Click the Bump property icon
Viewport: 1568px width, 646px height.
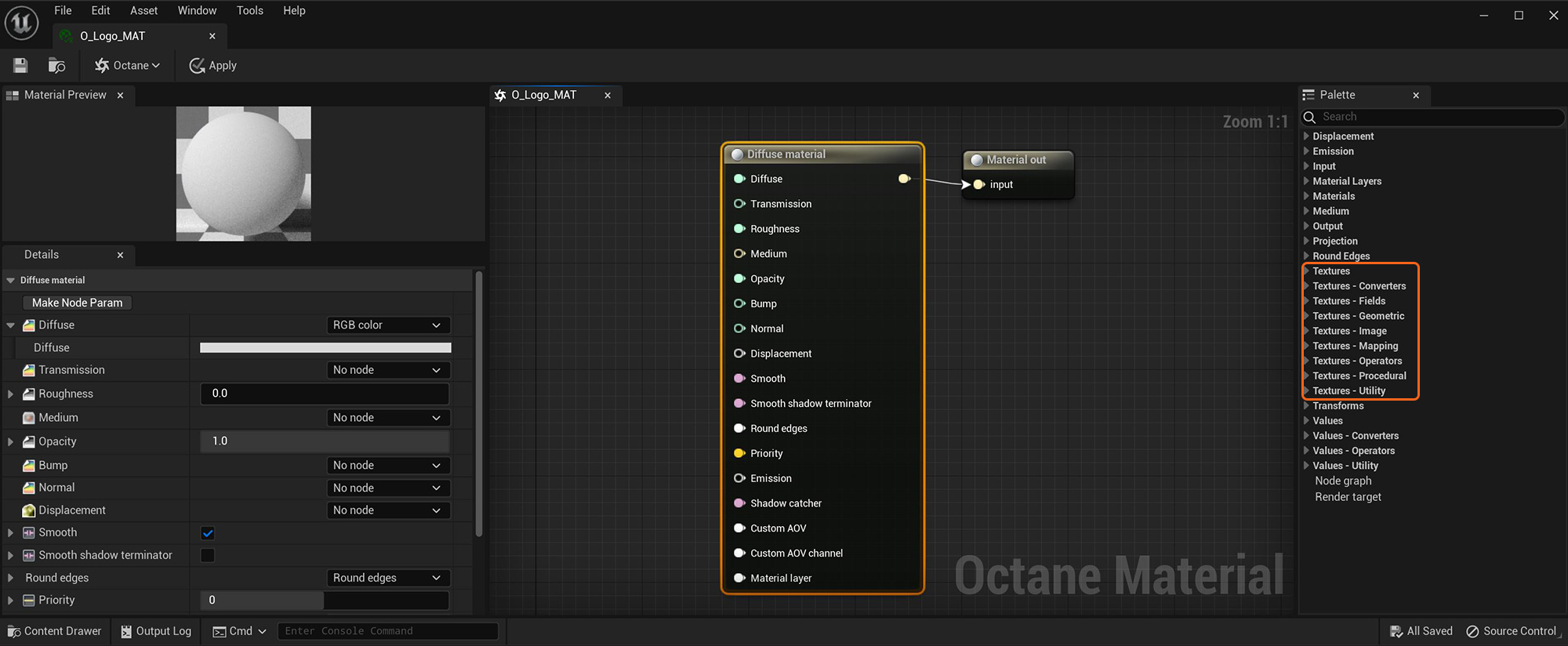coord(29,466)
